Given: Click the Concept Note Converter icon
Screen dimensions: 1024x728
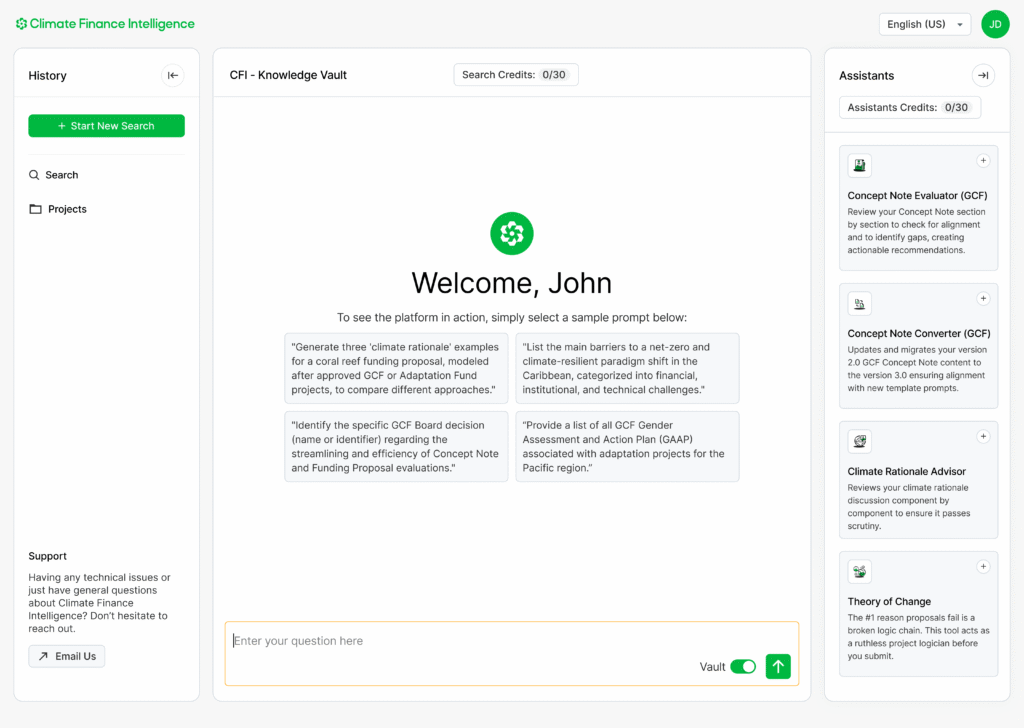Looking at the screenshot, I should (859, 303).
